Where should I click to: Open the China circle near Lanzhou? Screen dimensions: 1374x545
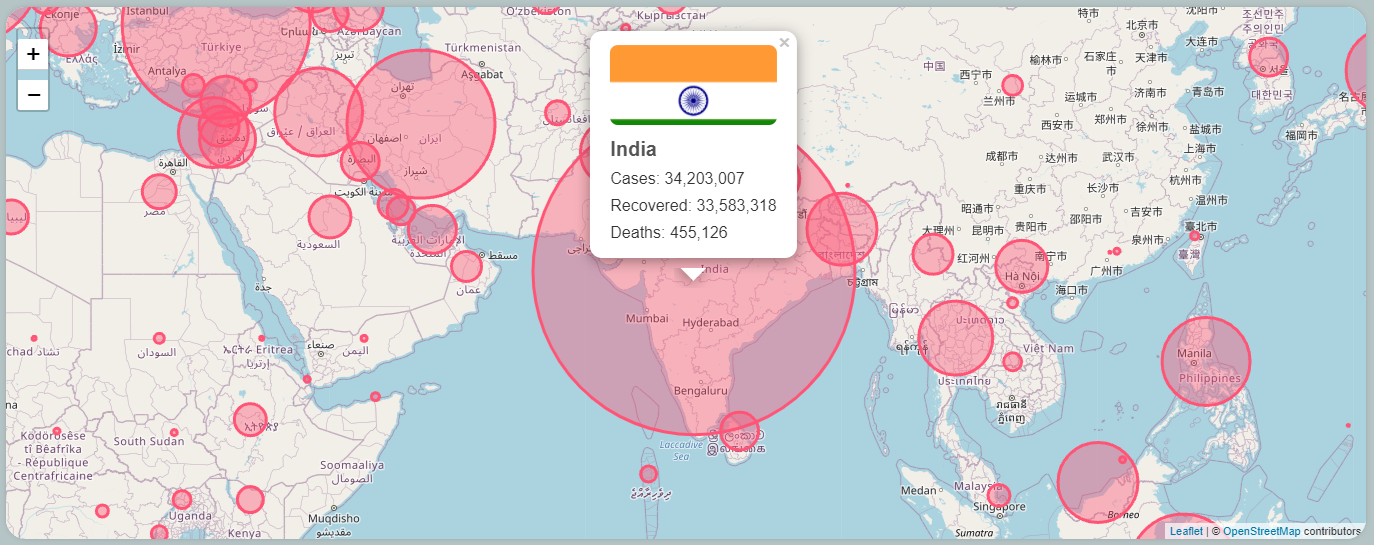[x=1012, y=85]
